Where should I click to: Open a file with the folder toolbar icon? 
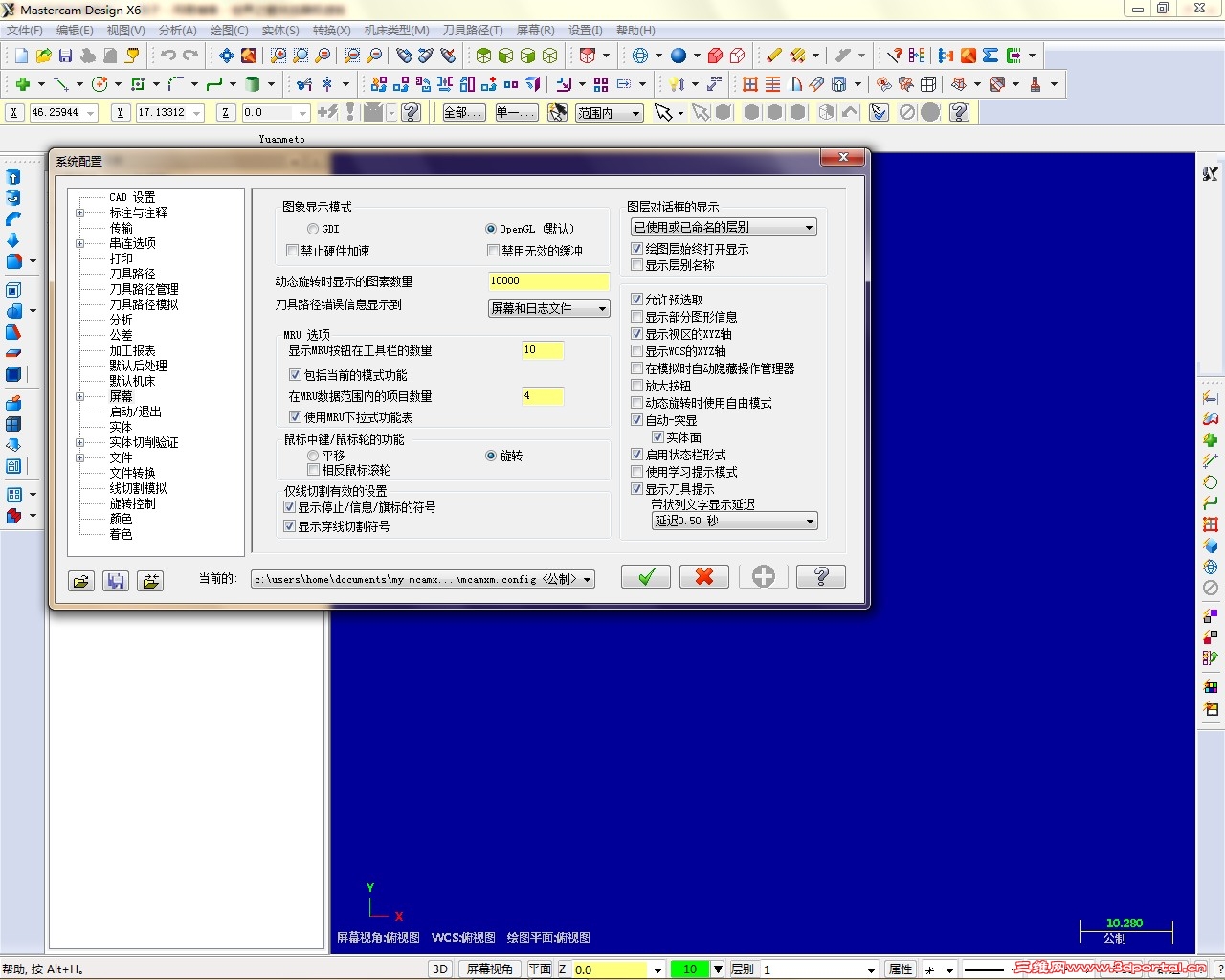point(43,55)
